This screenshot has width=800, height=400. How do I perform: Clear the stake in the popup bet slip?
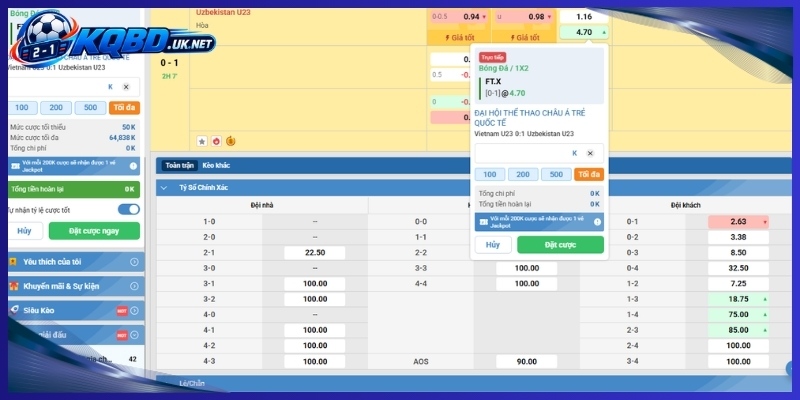click(590, 153)
